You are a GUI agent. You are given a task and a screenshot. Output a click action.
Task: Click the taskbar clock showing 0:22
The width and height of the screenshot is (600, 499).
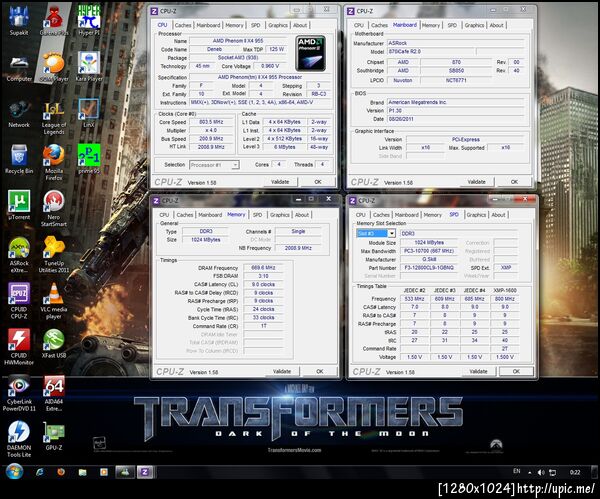[x=575, y=473]
